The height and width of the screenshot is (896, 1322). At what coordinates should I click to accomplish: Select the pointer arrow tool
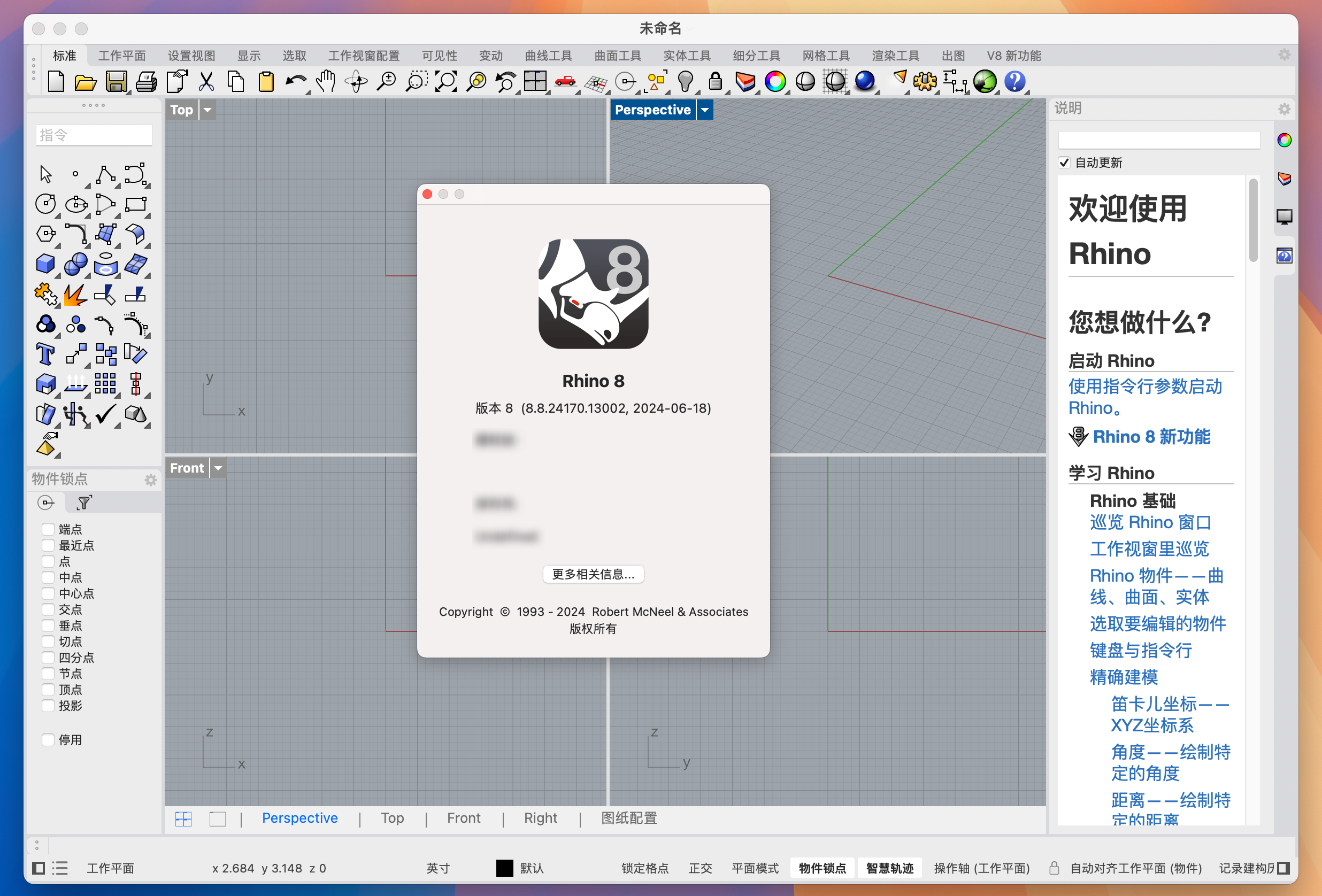coord(45,174)
